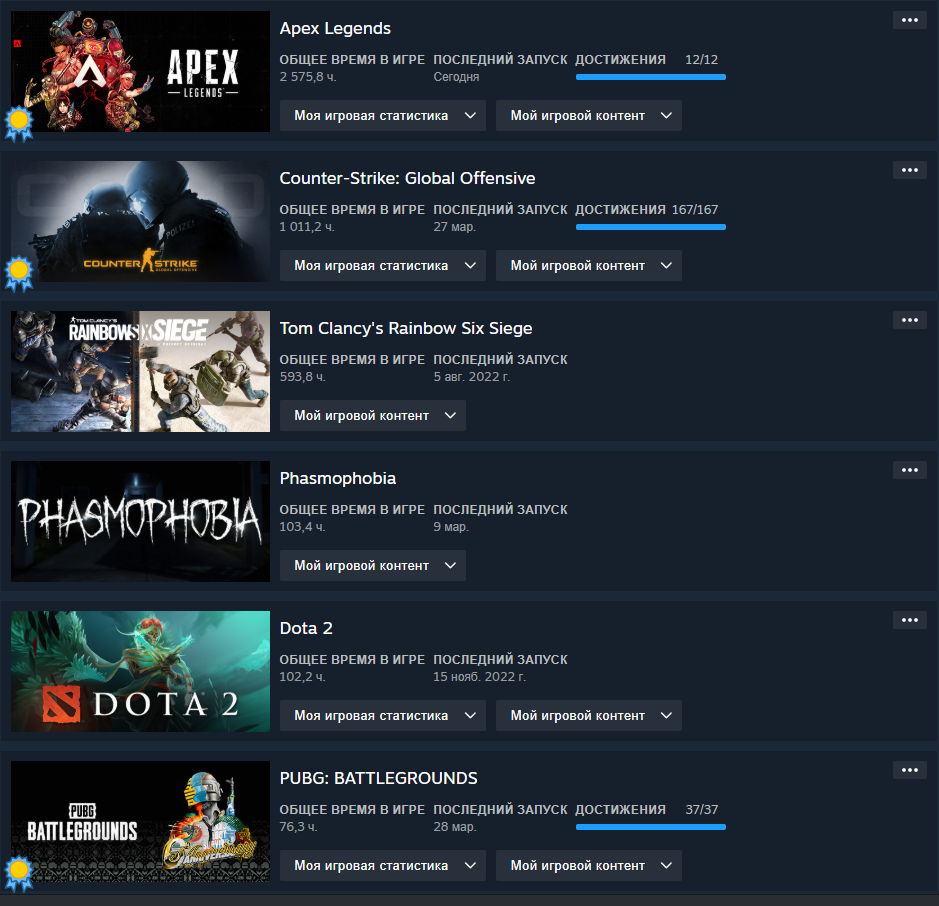Click the PUBG Battlegrounds cover image

(140, 821)
